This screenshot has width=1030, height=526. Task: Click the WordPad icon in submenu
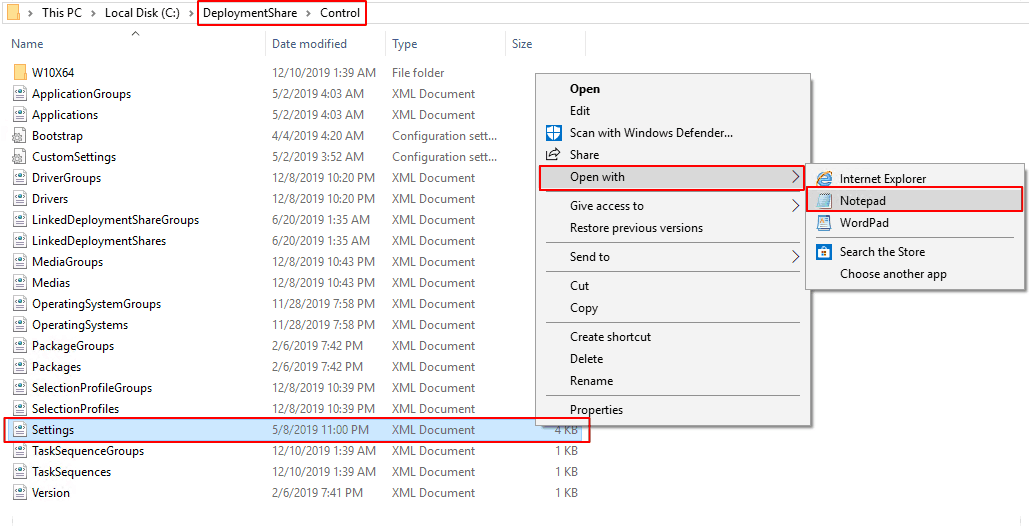click(x=824, y=223)
